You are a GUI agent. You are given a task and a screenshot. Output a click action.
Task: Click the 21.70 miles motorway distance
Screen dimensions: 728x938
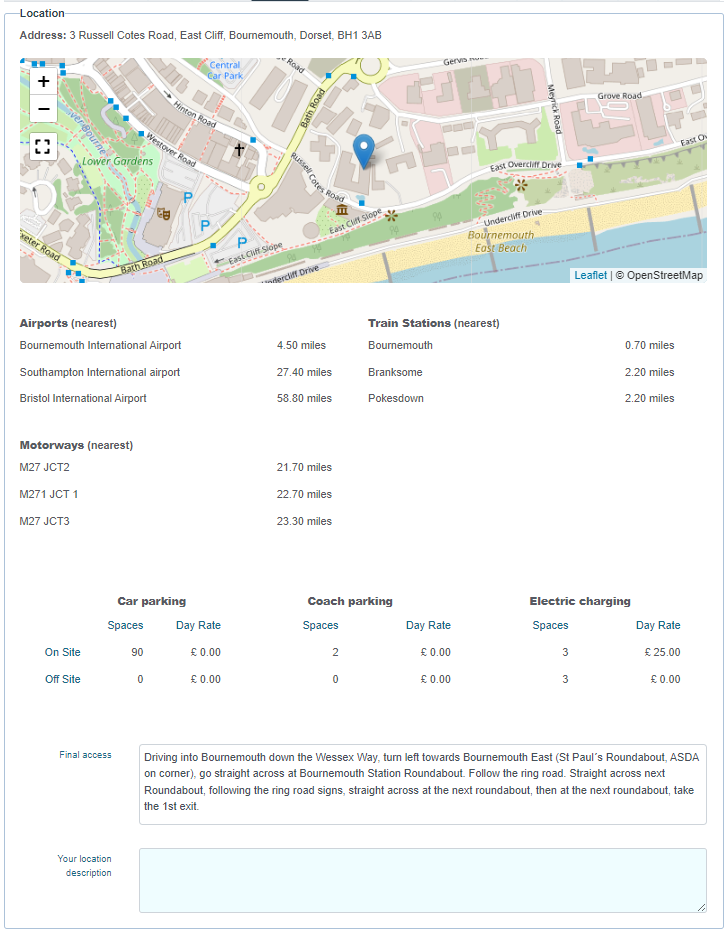pos(304,467)
